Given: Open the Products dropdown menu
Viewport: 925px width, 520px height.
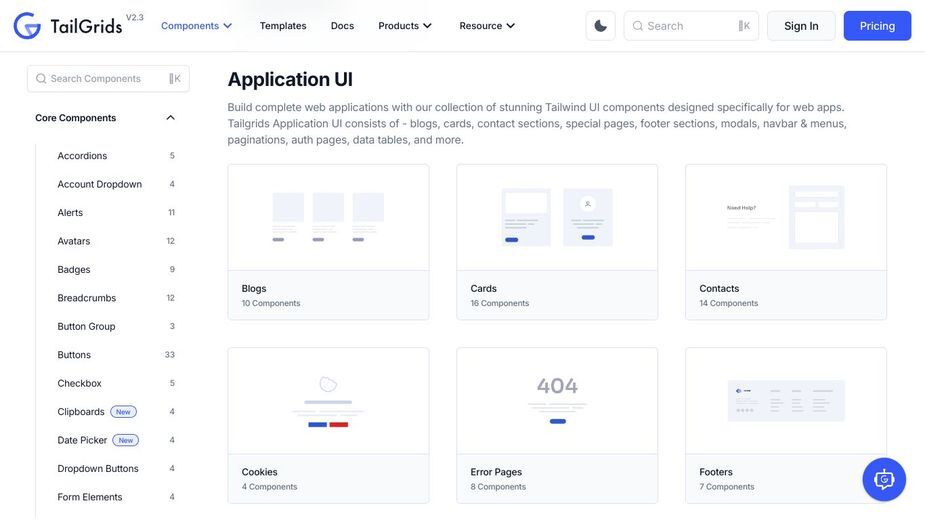Looking at the screenshot, I should [405, 26].
